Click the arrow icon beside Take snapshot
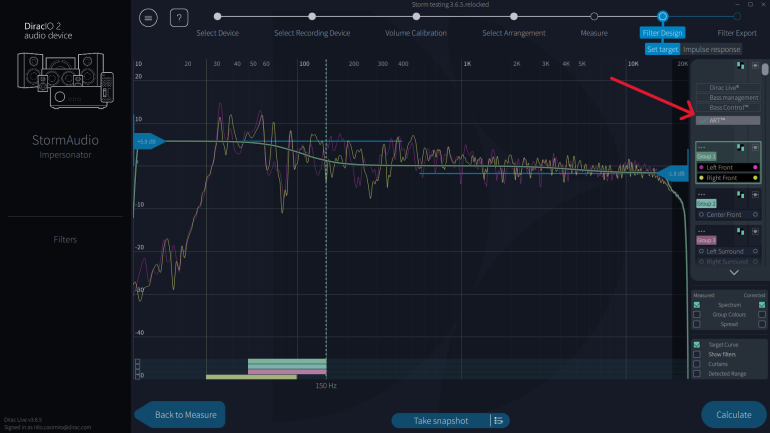Image resolution: width=770 pixels, height=433 pixels. 497,420
